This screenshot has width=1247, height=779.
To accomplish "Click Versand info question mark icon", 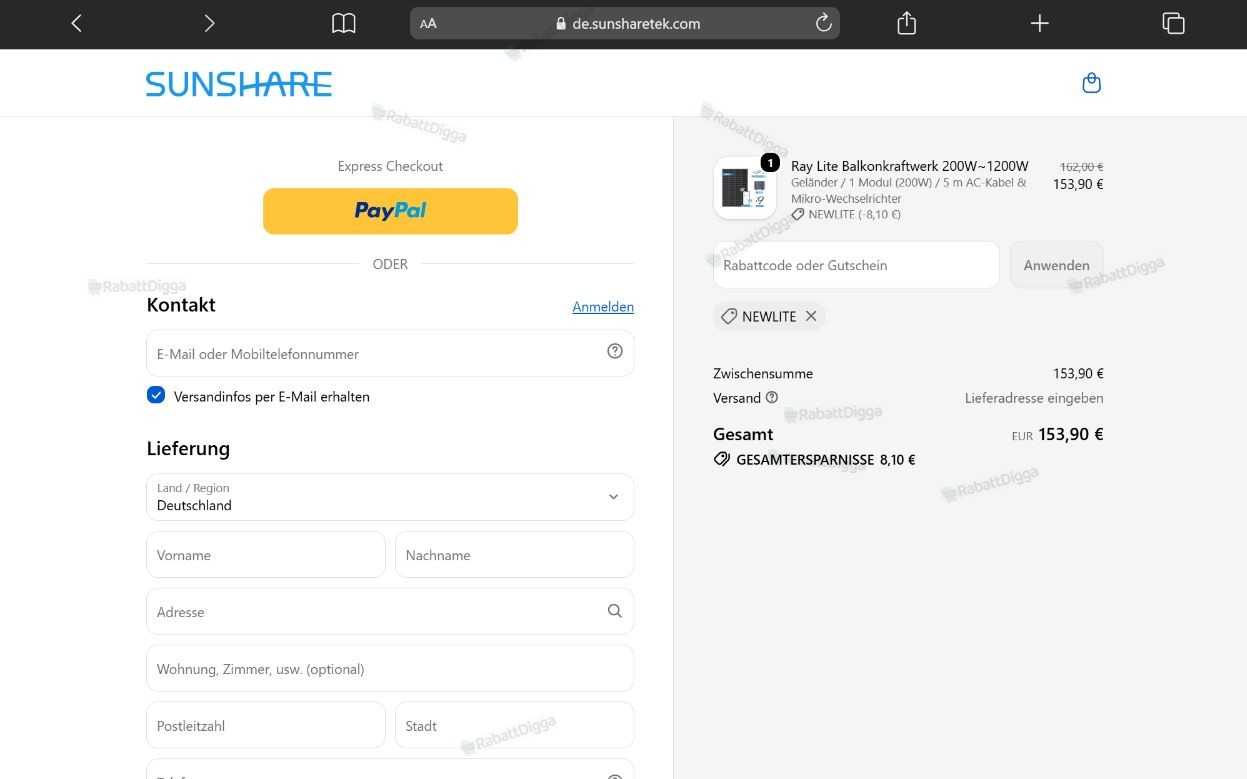I will coord(772,397).
